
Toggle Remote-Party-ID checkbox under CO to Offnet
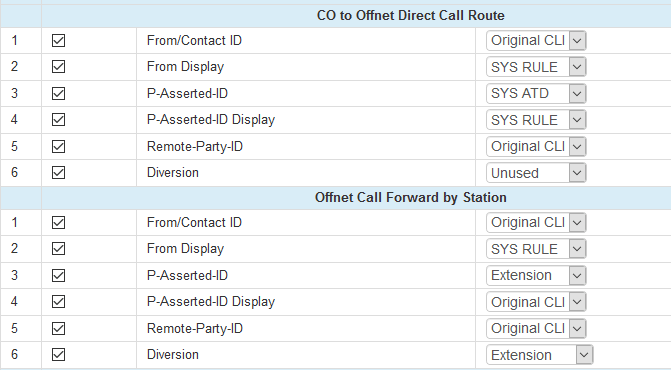[x=58, y=146]
